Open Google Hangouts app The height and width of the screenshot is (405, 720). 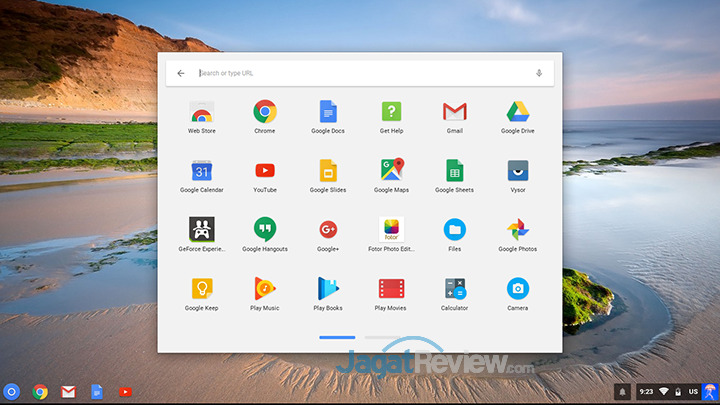(x=265, y=230)
